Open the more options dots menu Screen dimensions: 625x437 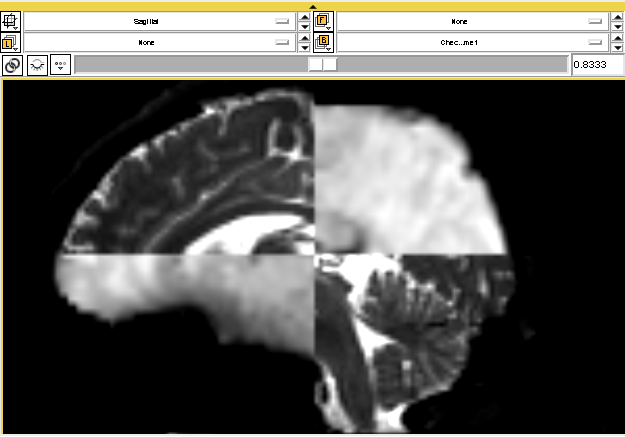(x=61, y=65)
